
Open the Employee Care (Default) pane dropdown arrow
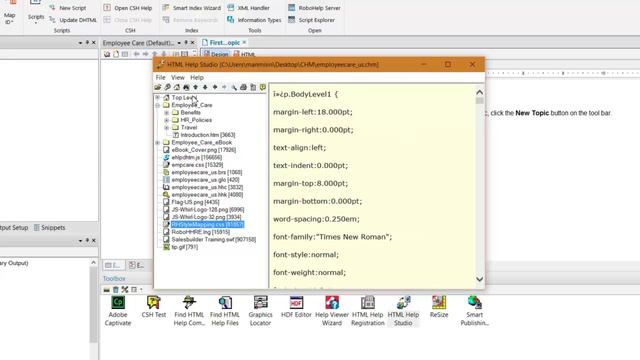[x=179, y=43]
